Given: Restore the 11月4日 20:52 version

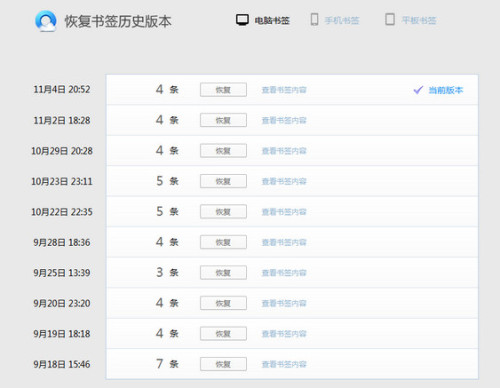Looking at the screenshot, I should click(223, 90).
